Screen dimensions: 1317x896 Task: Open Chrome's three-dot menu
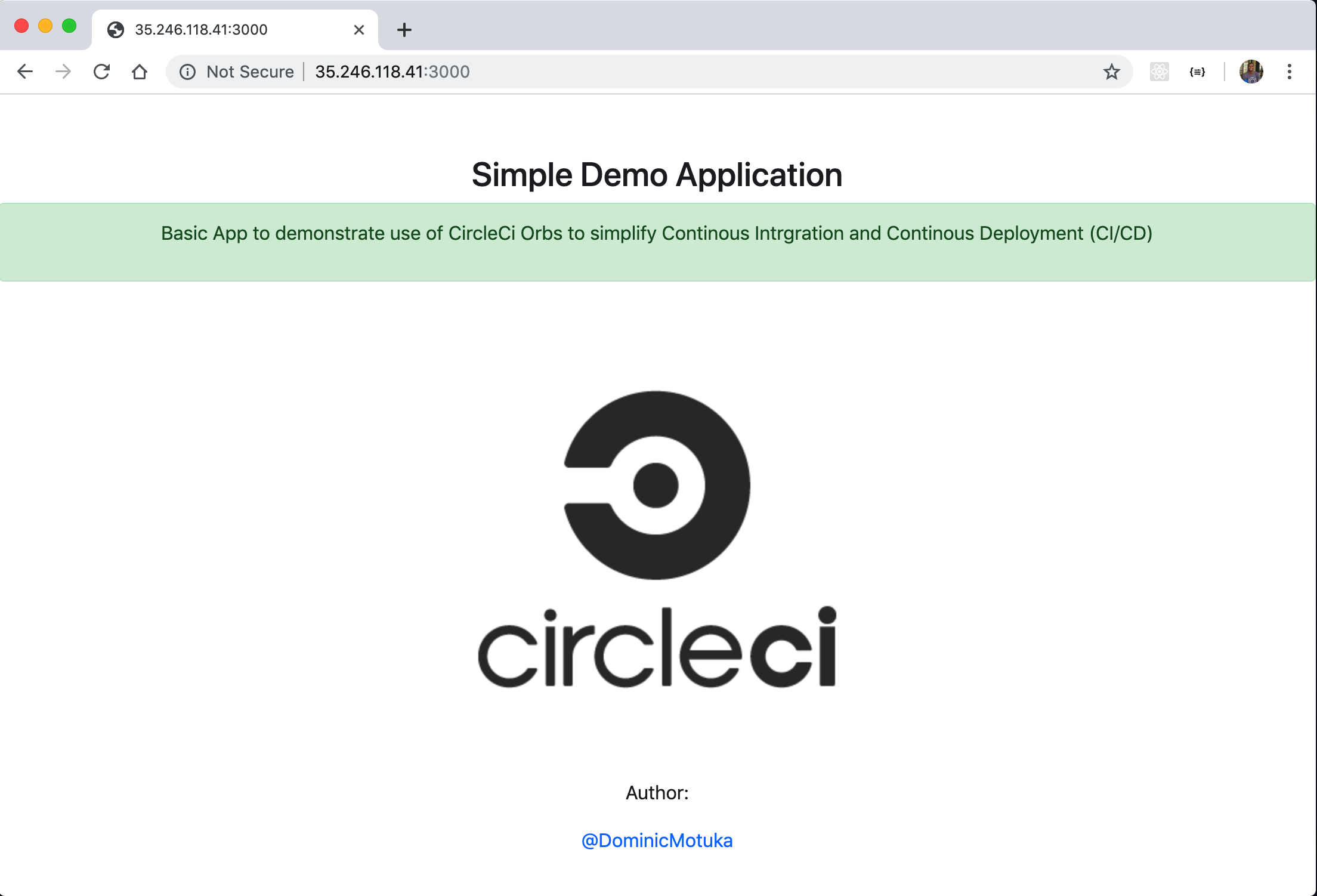coord(1289,72)
